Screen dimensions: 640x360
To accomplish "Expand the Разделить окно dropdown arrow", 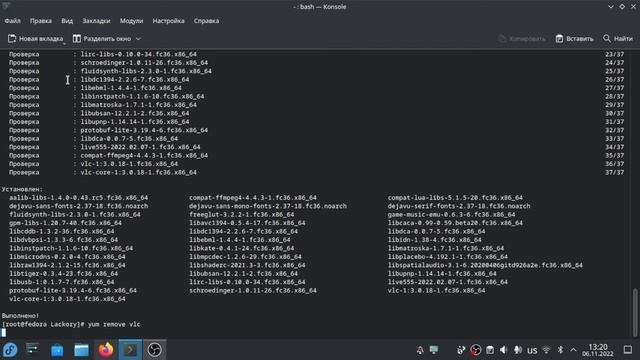I will click(138, 39).
